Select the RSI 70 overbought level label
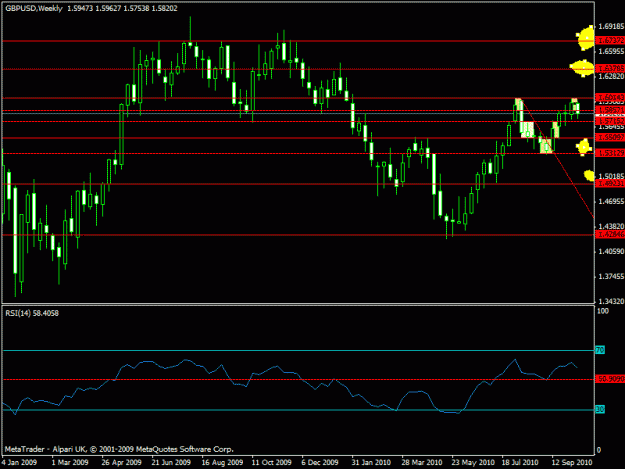Screen dimensions: 625x469 600,350
